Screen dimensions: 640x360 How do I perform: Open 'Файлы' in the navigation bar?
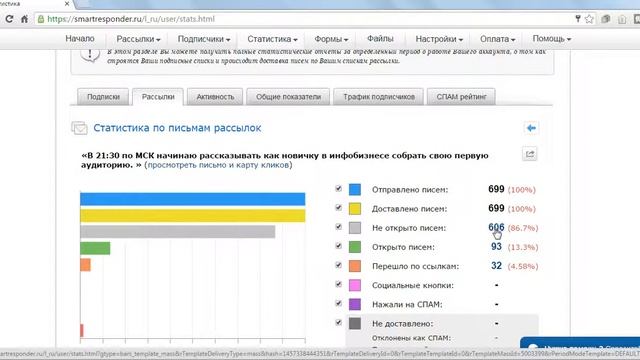coord(380,39)
